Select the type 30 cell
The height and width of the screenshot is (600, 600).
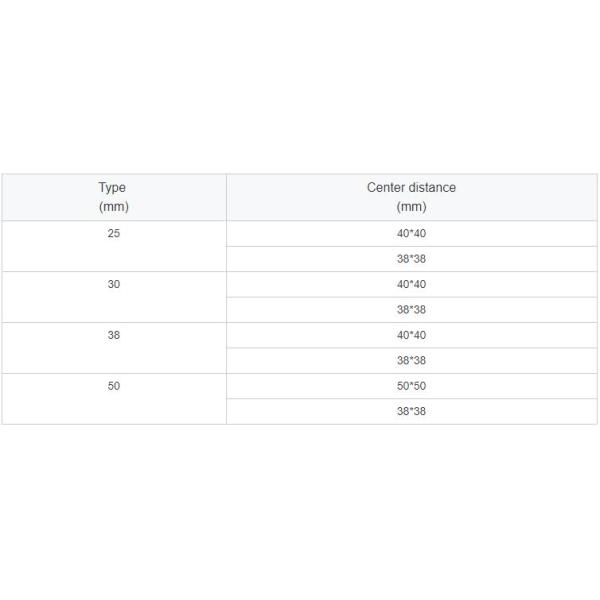(113, 284)
